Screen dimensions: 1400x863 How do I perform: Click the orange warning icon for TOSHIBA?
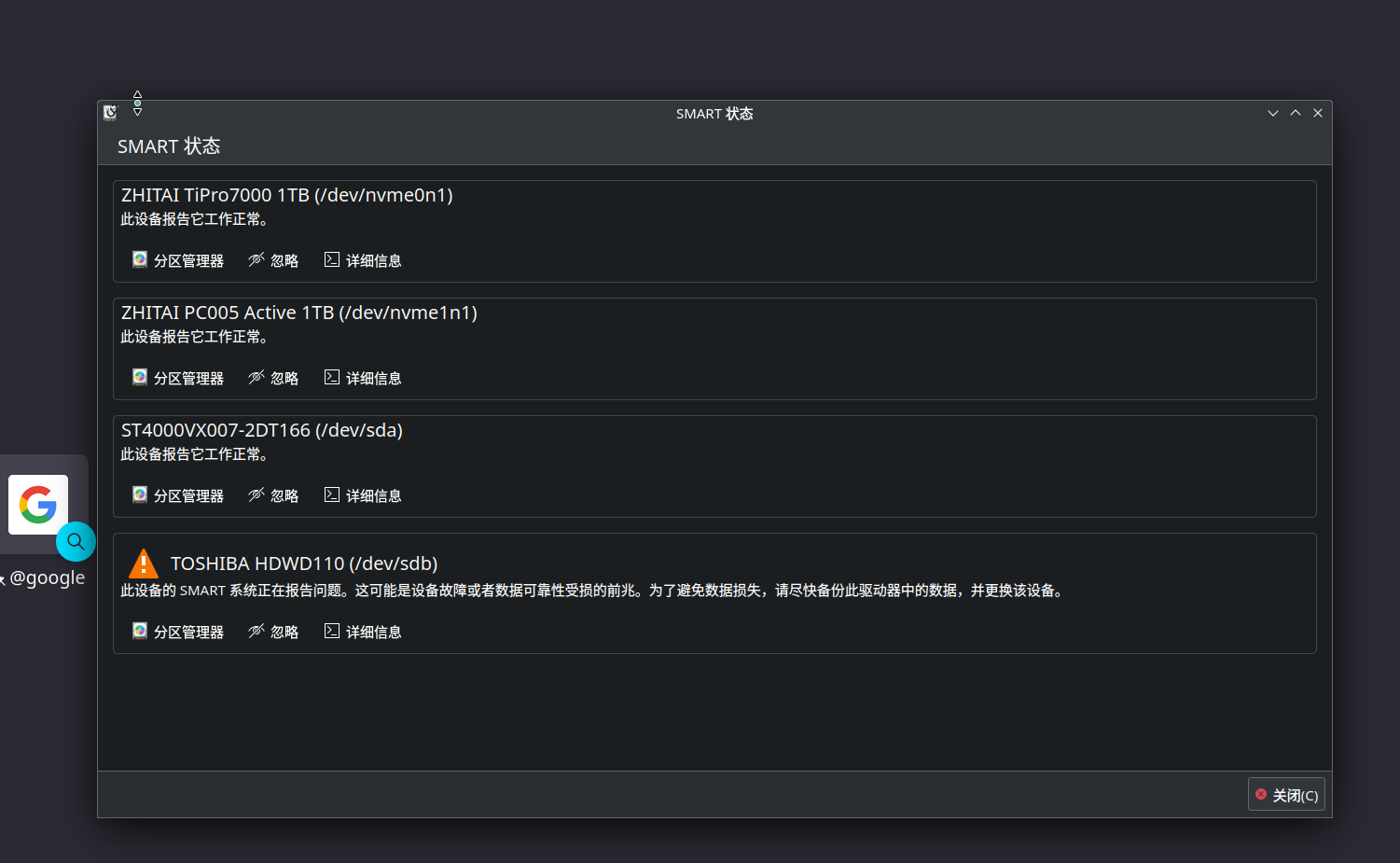click(143, 564)
